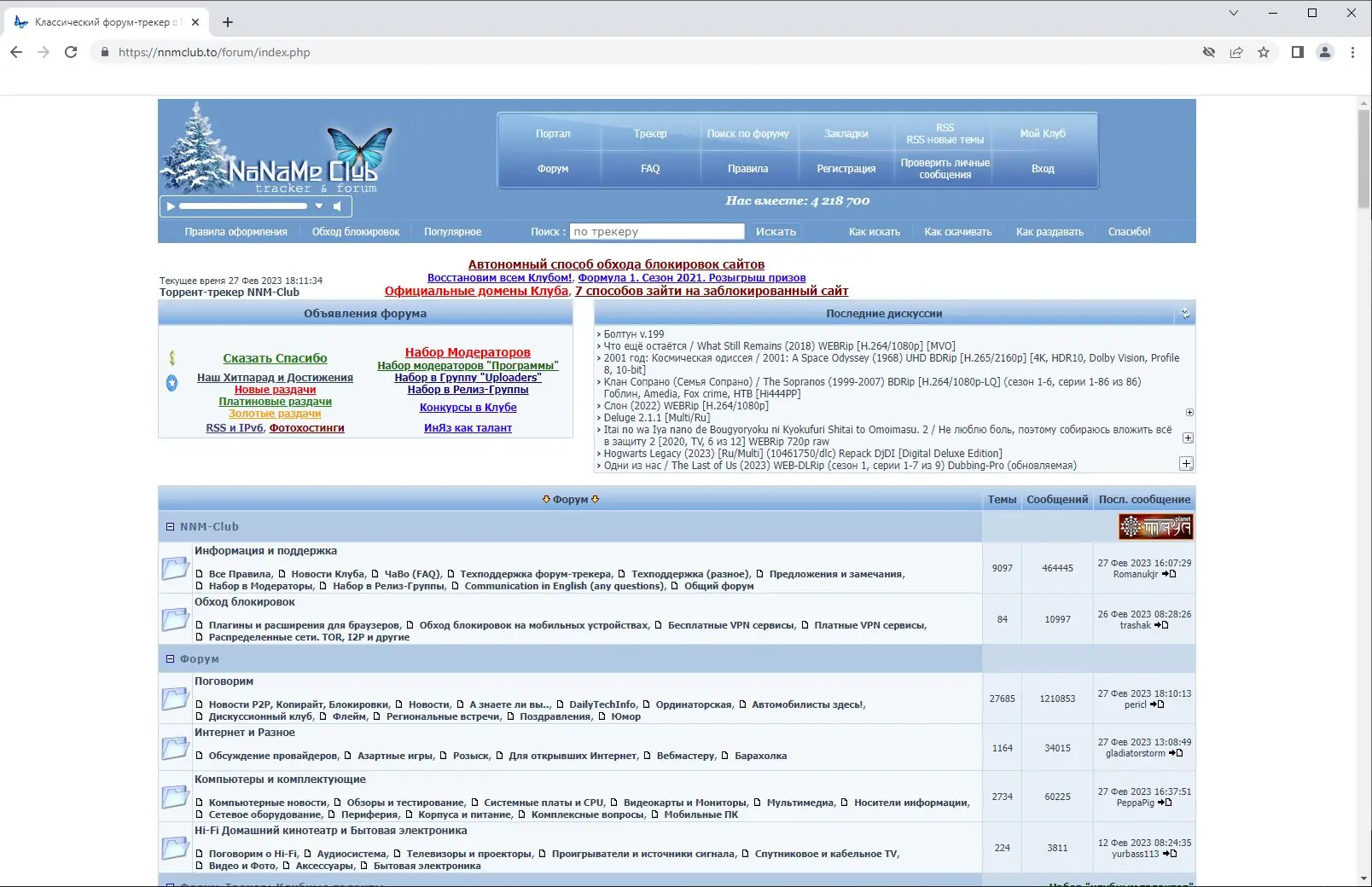Mute the header player using the speaker icon

[337, 206]
